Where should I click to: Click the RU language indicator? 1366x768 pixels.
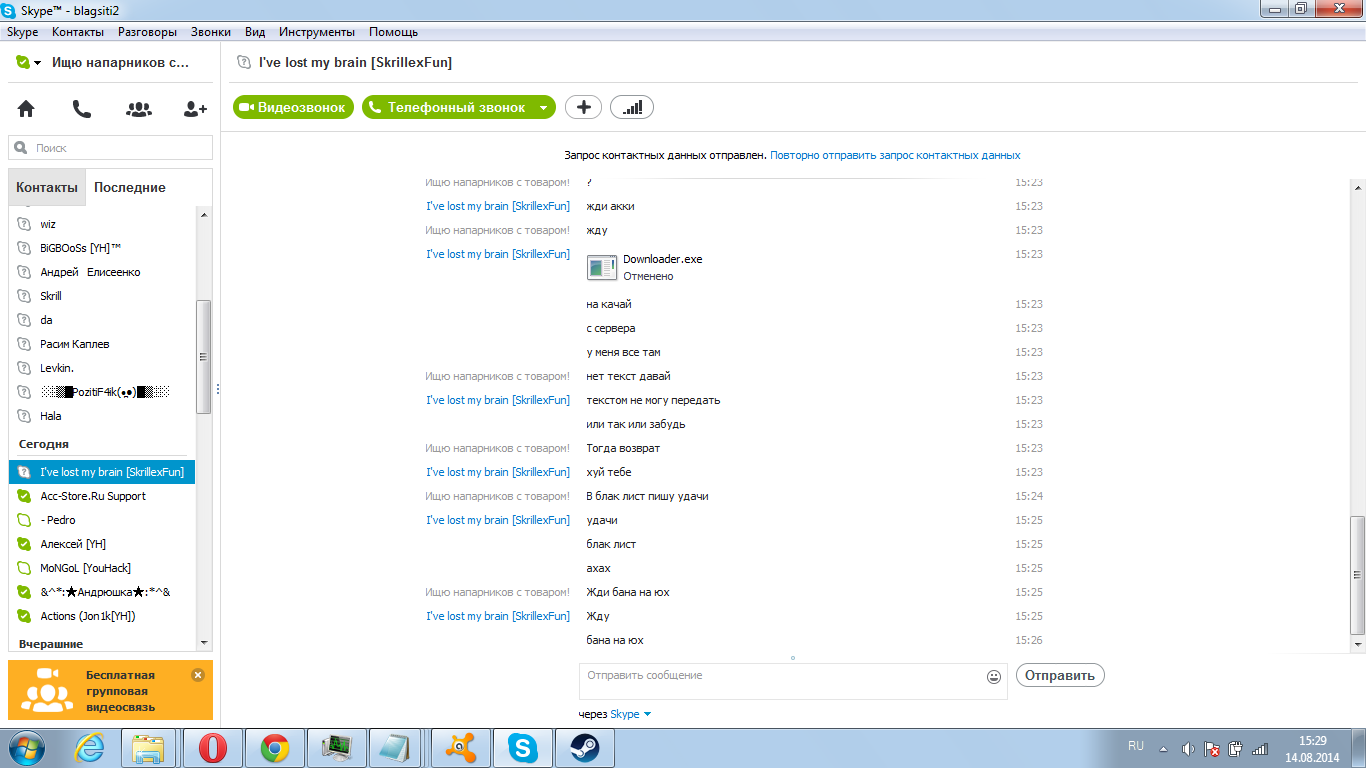click(1136, 746)
